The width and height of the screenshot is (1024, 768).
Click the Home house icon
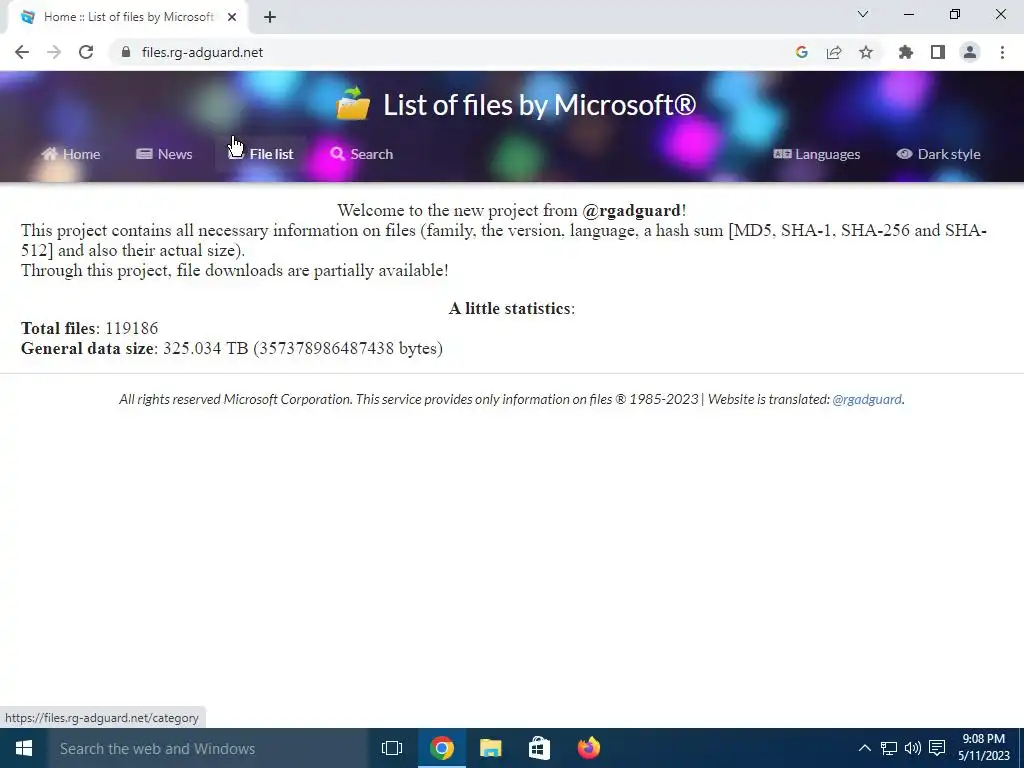pos(50,153)
